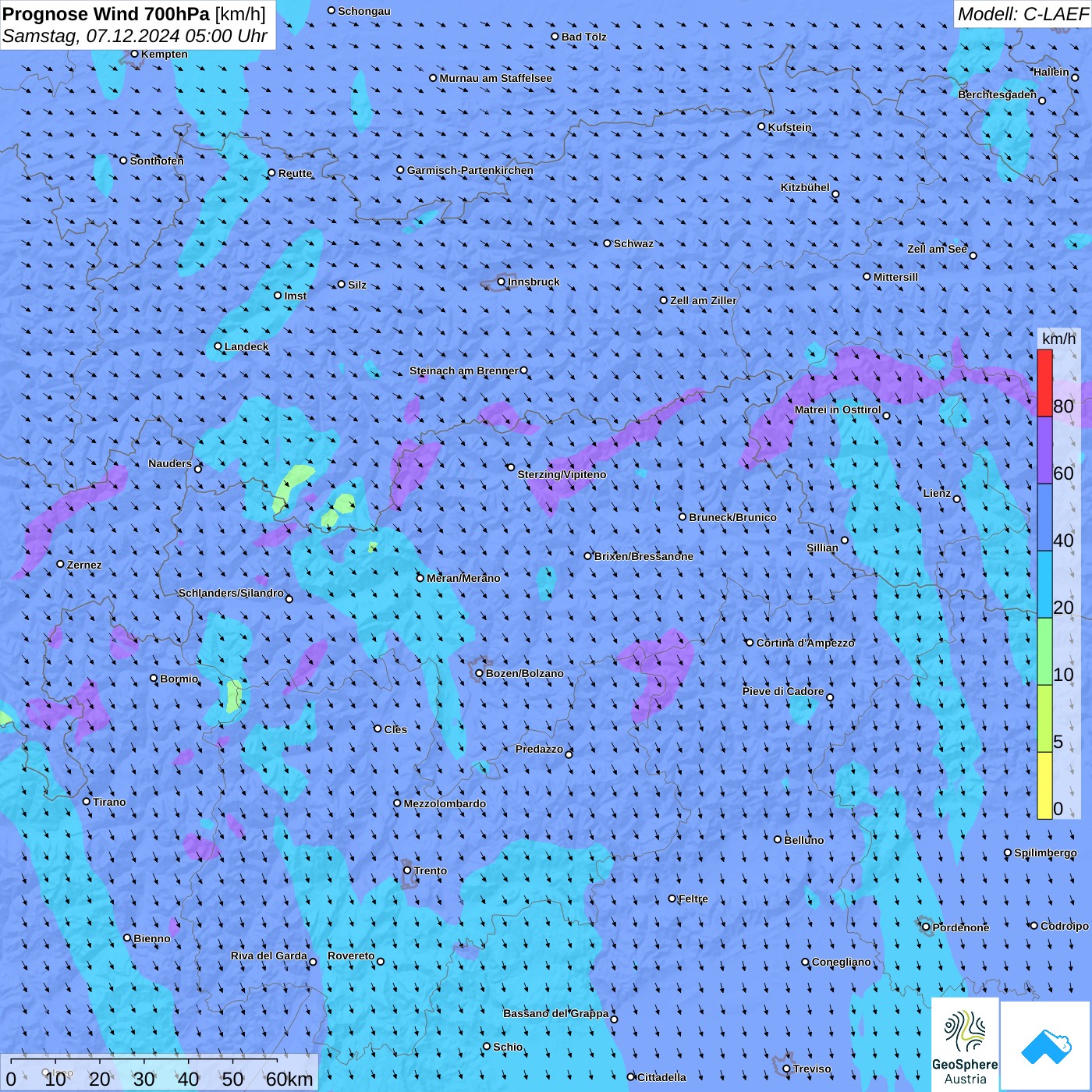
Task: Select the Codroipo city label
Action: [x=1064, y=926]
